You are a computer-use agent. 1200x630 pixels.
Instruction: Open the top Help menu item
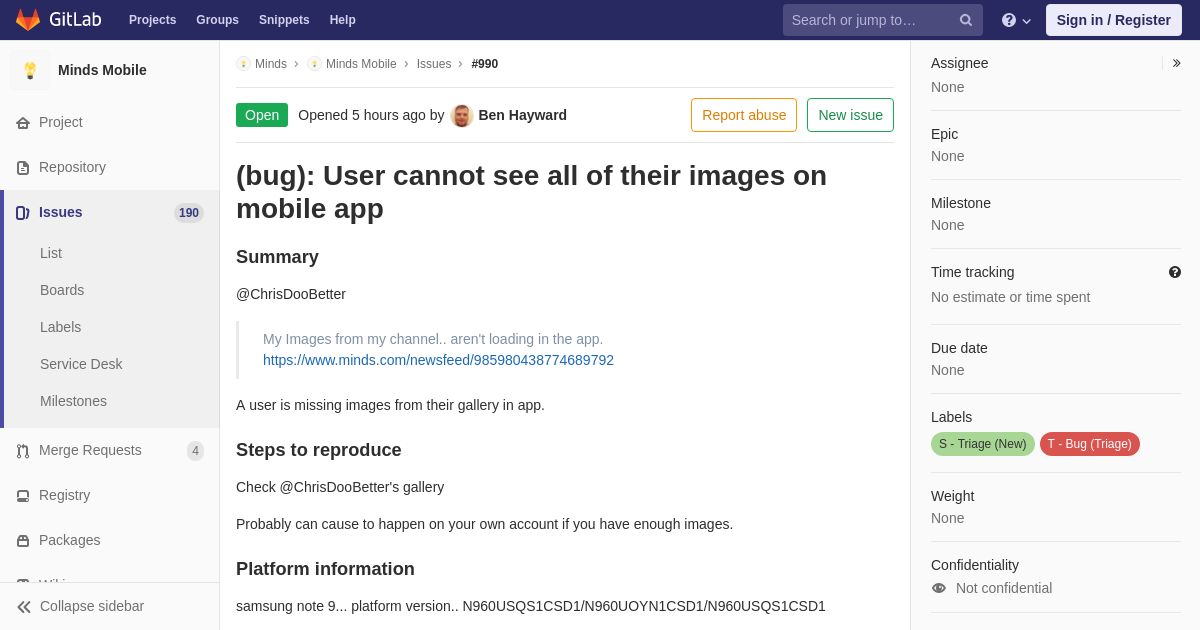click(343, 20)
